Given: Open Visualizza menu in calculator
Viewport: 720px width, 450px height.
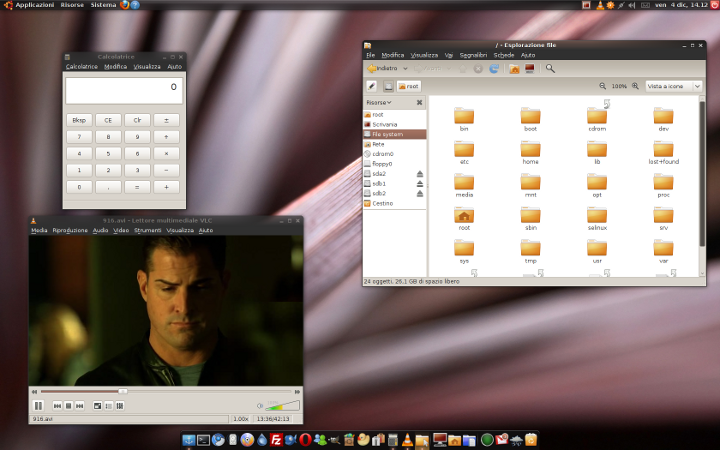Looking at the screenshot, I should (x=147, y=67).
